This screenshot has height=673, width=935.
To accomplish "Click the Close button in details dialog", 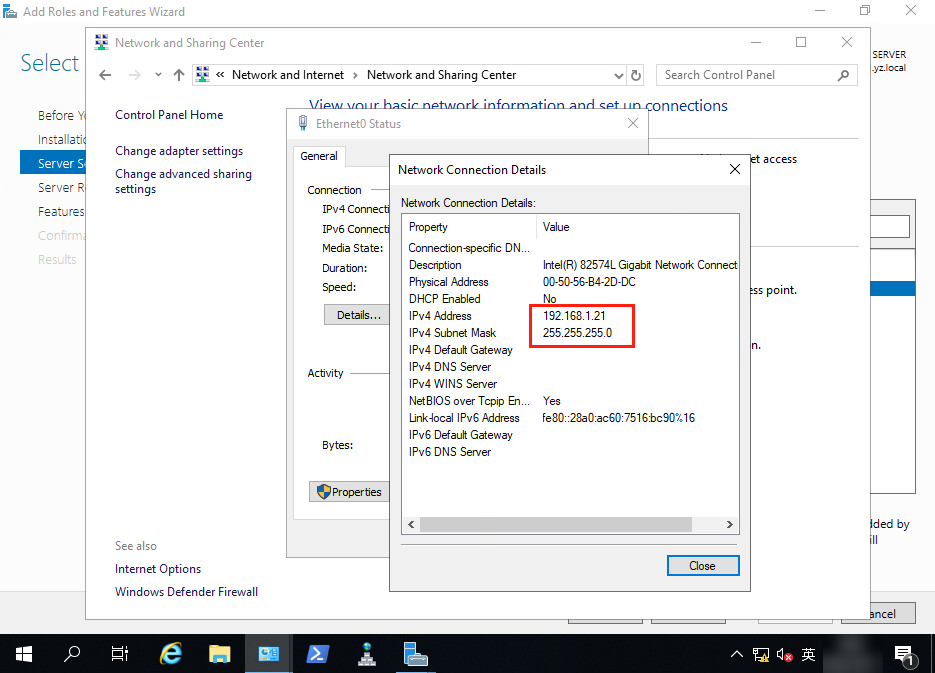I will pos(702,566).
